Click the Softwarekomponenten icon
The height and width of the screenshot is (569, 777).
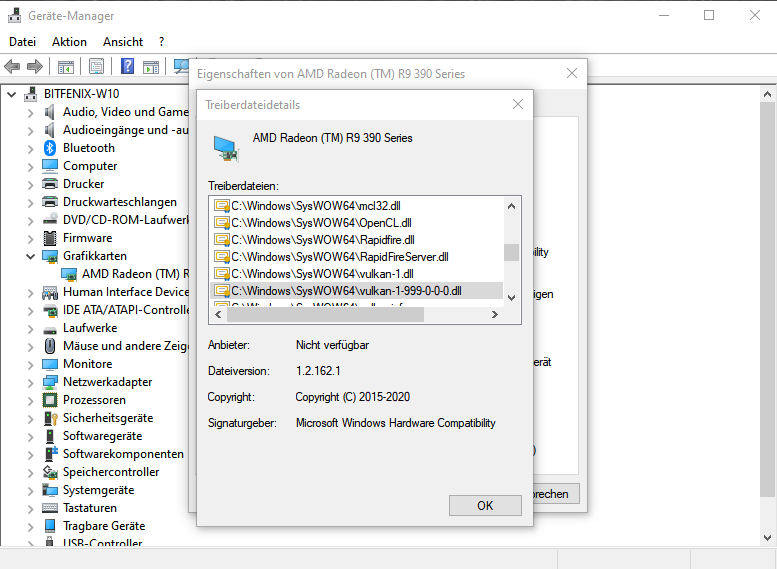coord(51,454)
